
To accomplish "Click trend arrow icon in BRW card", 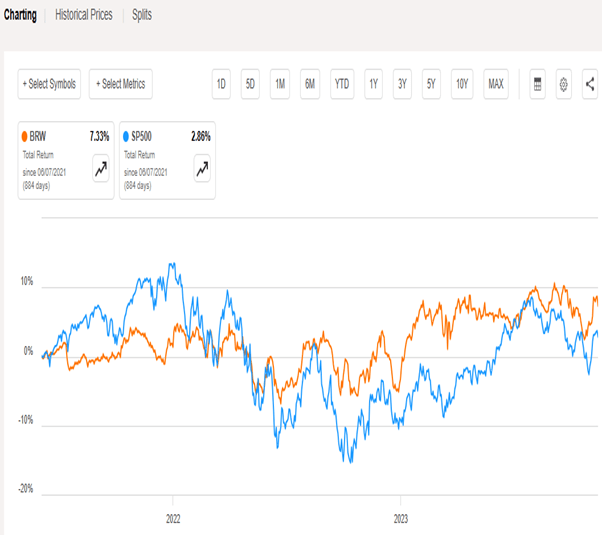I will (x=101, y=169).
